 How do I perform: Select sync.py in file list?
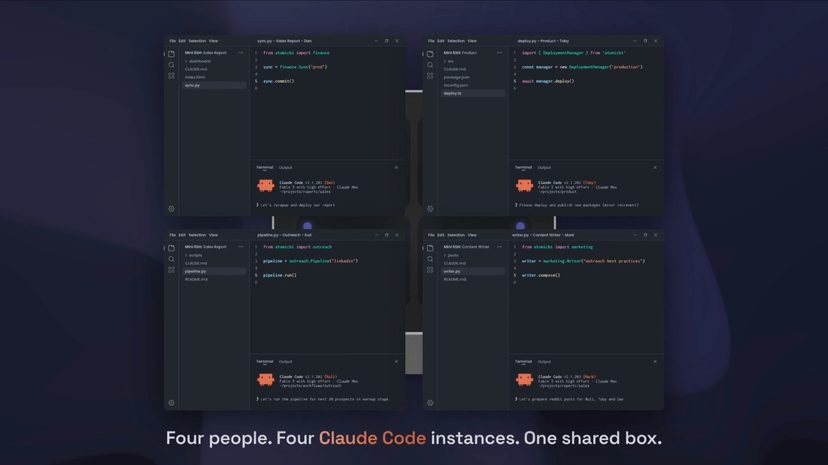pyautogui.click(x=214, y=85)
